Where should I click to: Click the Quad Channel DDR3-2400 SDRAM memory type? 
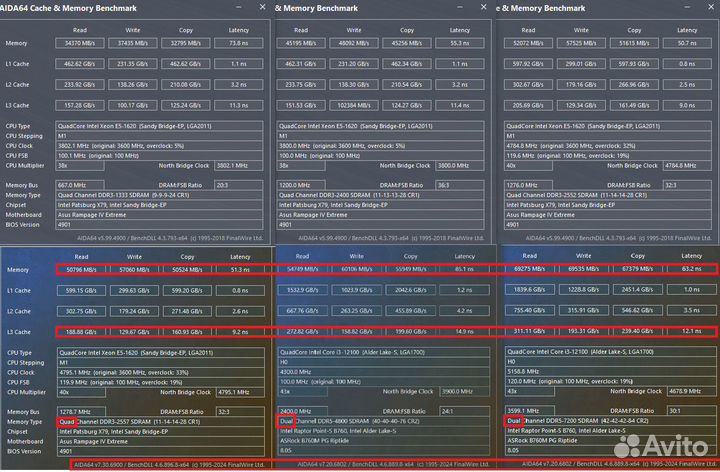pos(380,195)
